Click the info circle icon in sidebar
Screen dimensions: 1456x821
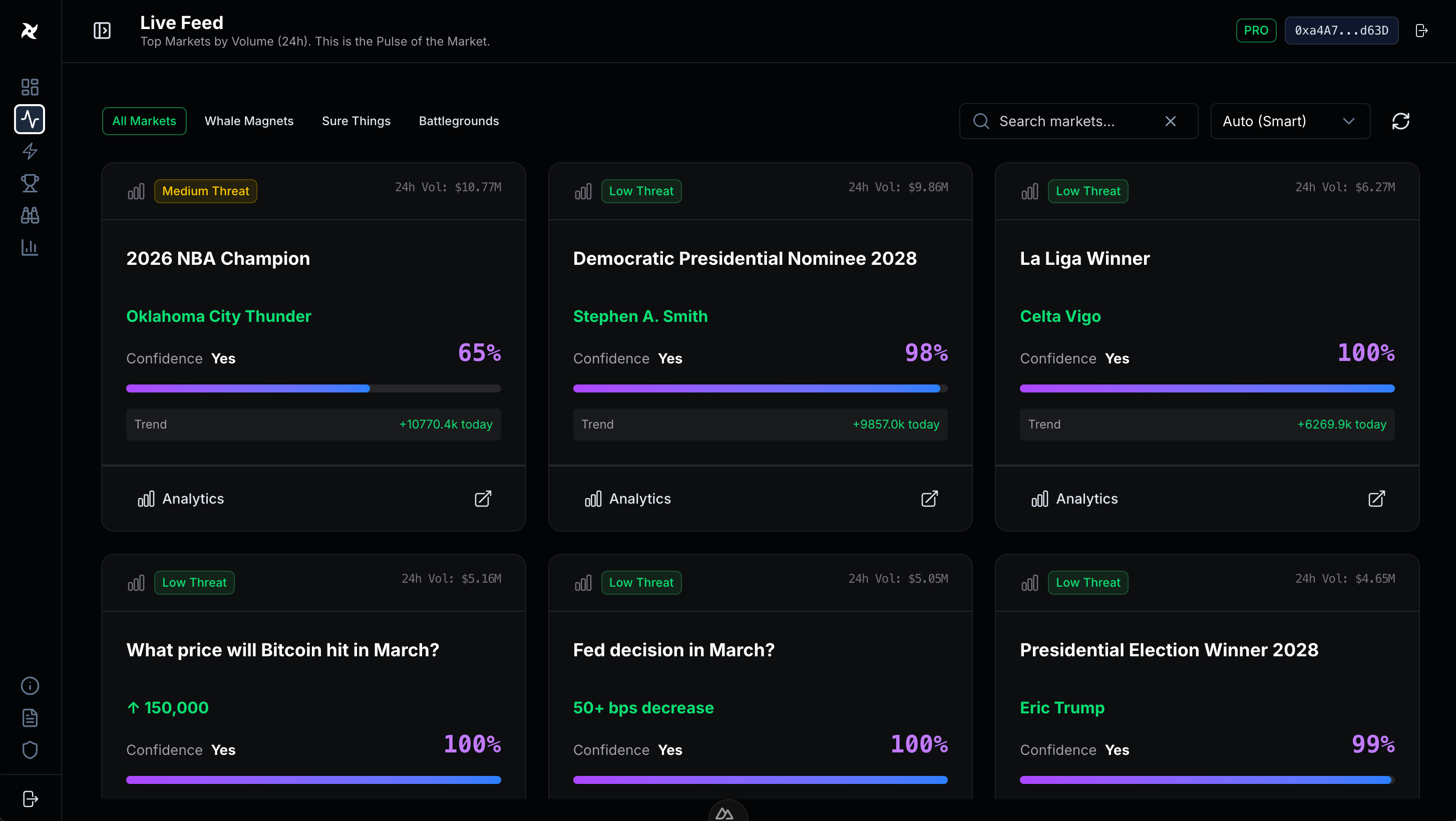(x=30, y=686)
